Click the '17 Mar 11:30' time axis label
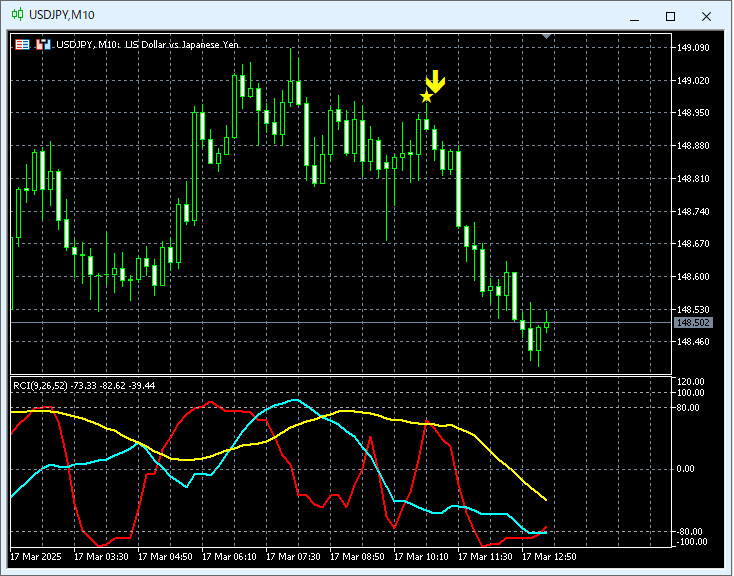Screen dimensions: 734x576 click(485, 557)
